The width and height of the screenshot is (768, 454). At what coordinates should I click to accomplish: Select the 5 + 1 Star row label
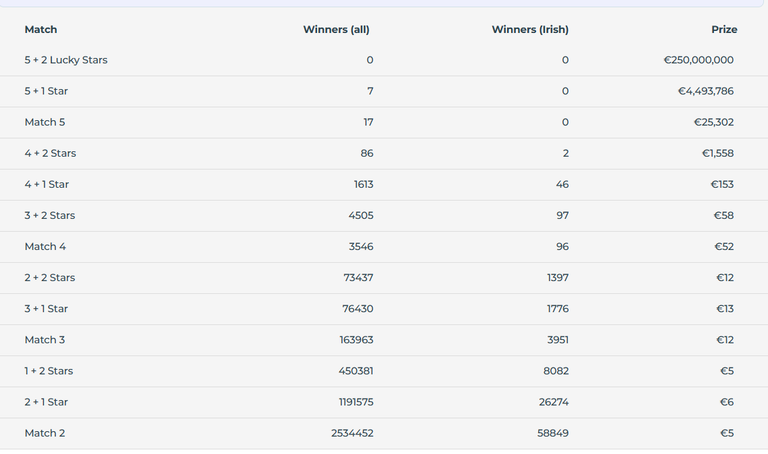click(46, 91)
